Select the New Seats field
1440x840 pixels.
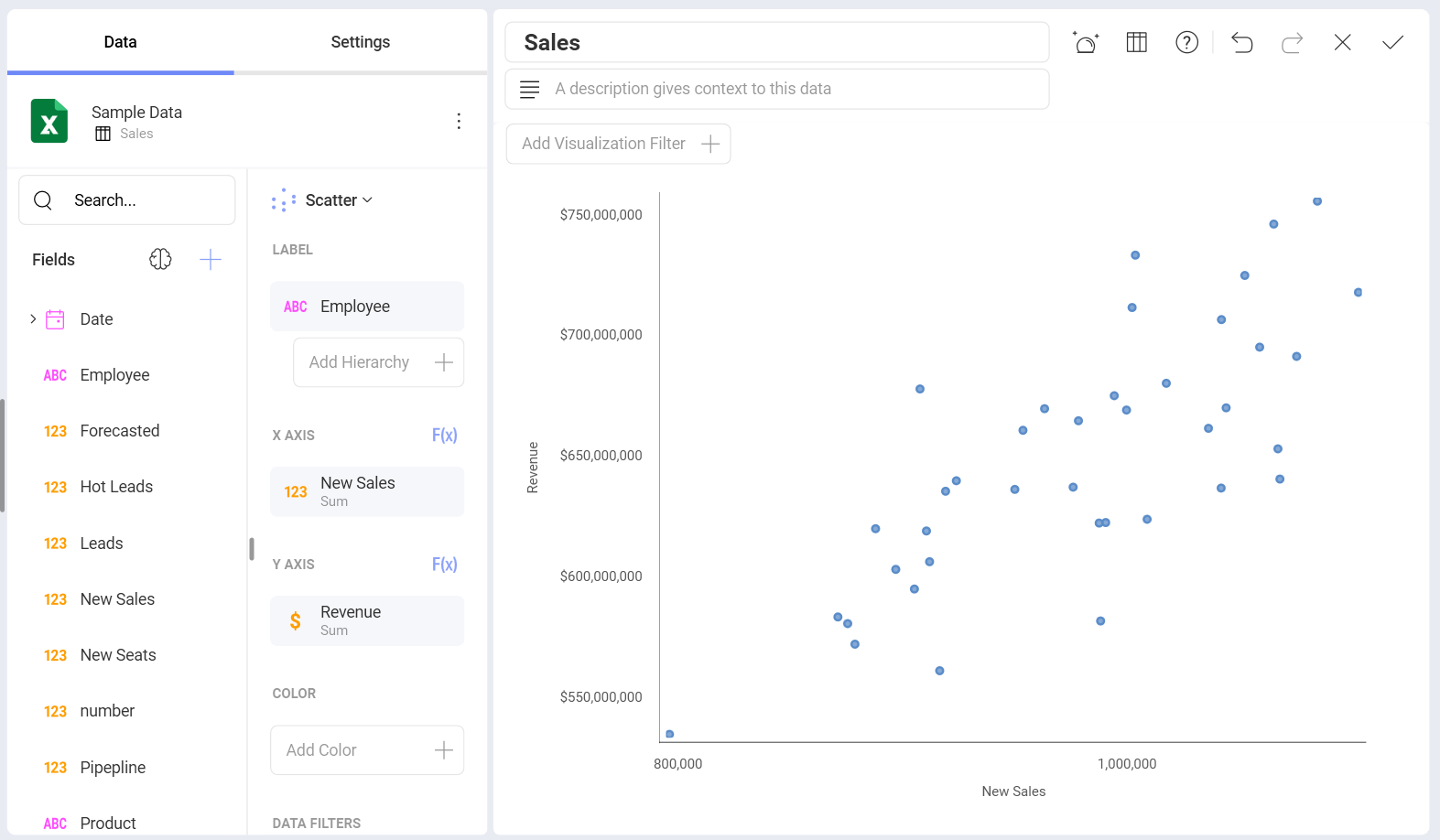pyautogui.click(x=118, y=655)
